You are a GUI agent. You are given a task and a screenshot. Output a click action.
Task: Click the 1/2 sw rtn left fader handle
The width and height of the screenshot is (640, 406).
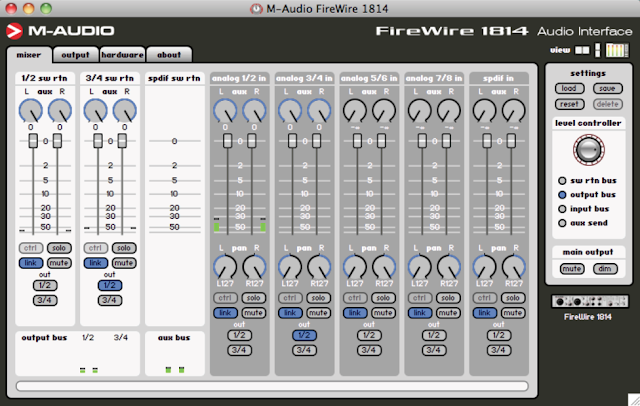click(x=33, y=141)
